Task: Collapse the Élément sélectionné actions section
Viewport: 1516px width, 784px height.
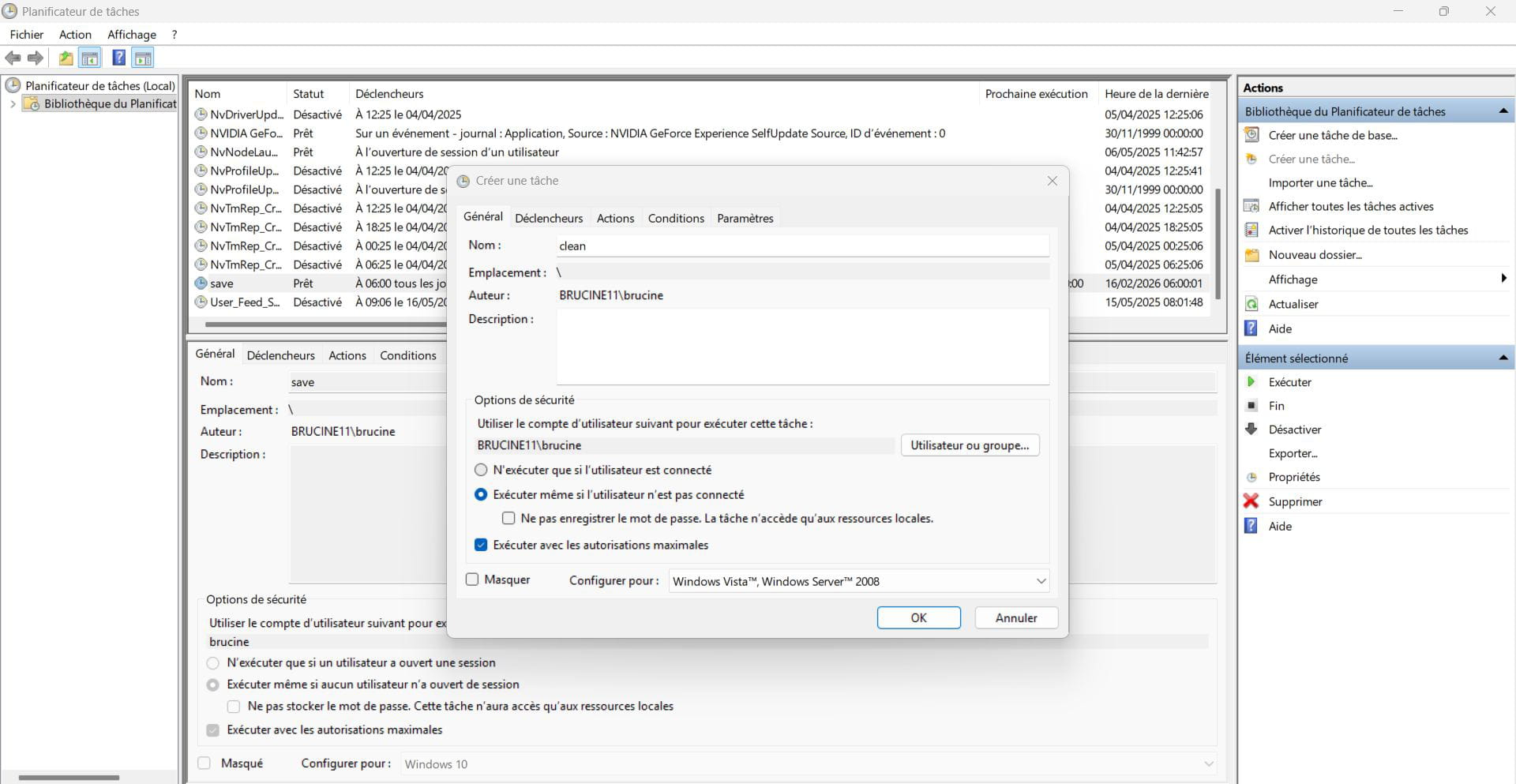Action: pyautogui.click(x=1503, y=358)
